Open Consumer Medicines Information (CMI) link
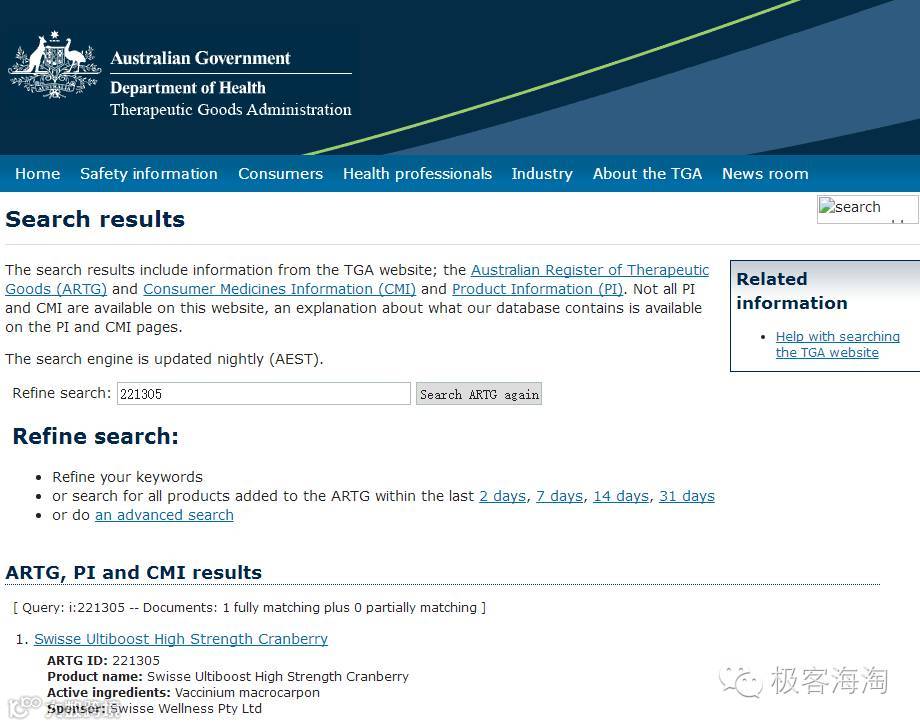This screenshot has height=726, width=920. click(x=279, y=289)
